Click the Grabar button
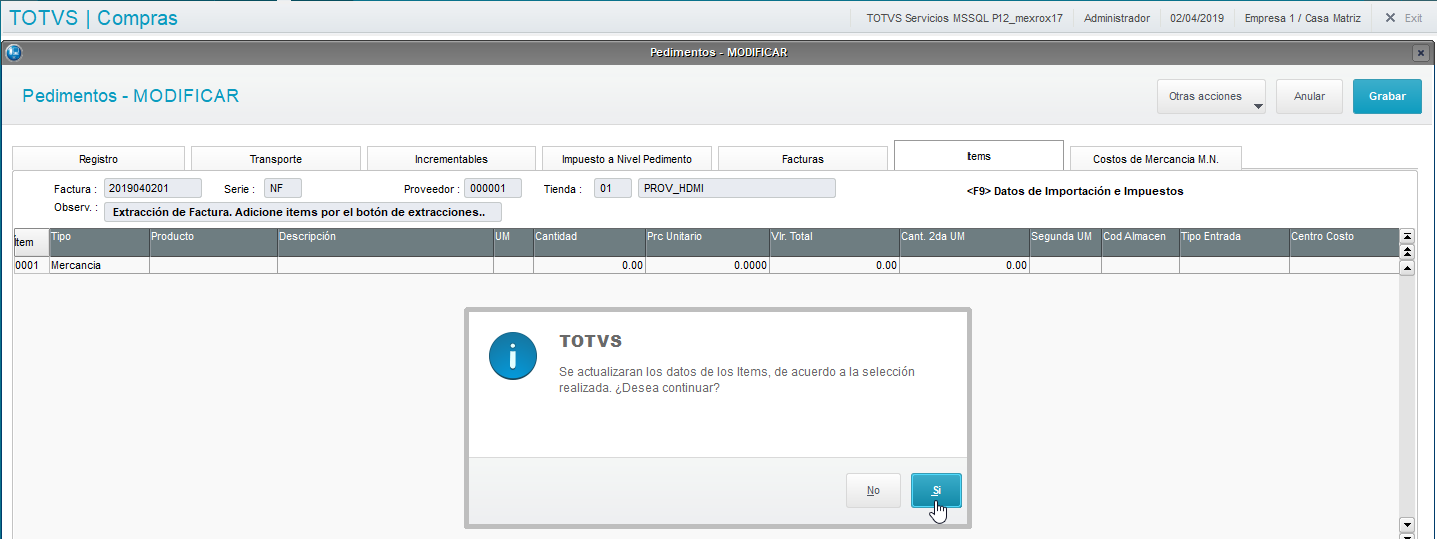 1387,97
